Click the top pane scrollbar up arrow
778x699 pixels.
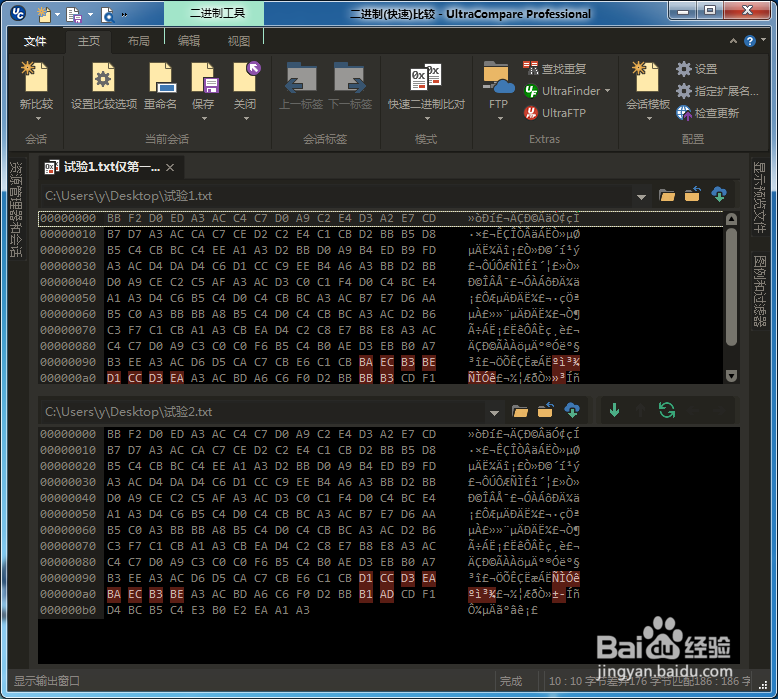[x=731, y=219]
